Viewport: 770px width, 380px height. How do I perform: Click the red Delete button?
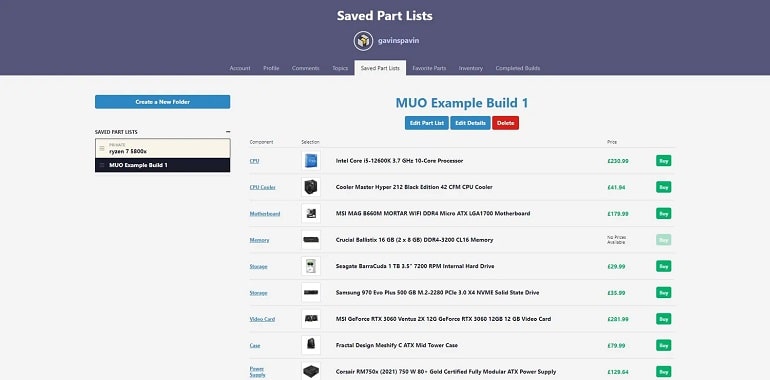coord(505,123)
